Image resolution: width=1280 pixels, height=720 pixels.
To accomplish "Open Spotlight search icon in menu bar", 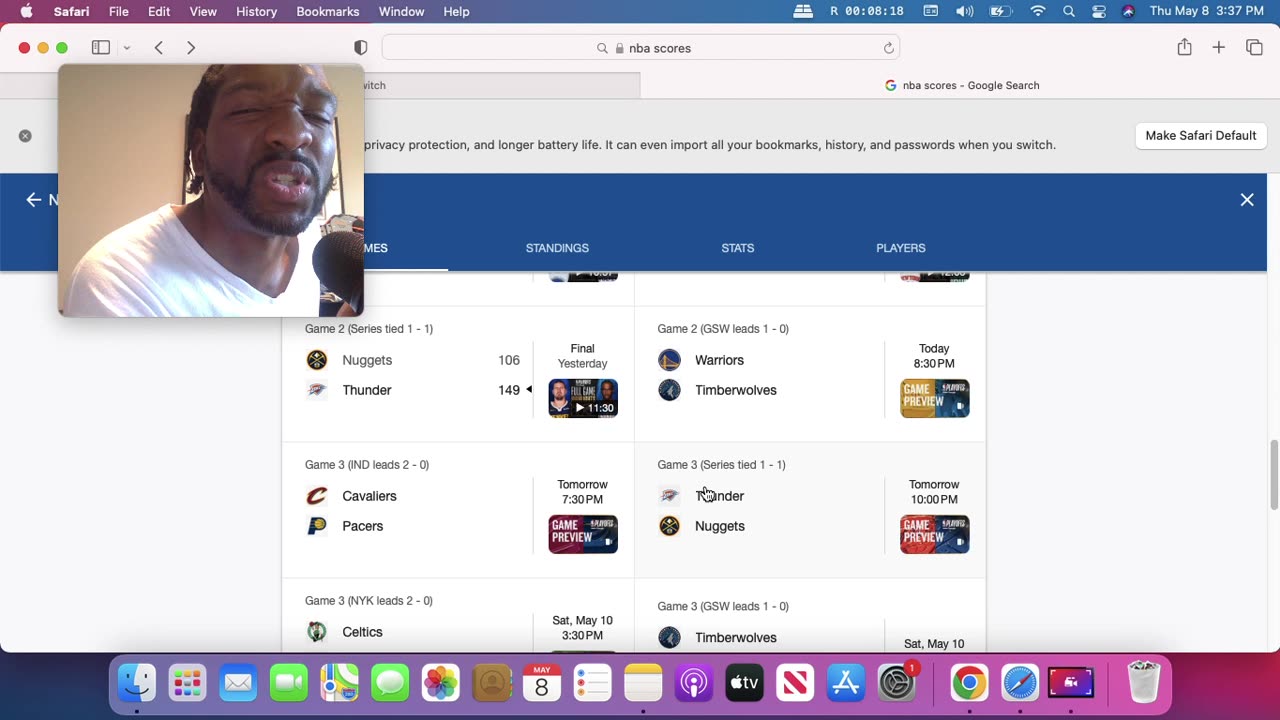I will click(x=1069, y=11).
